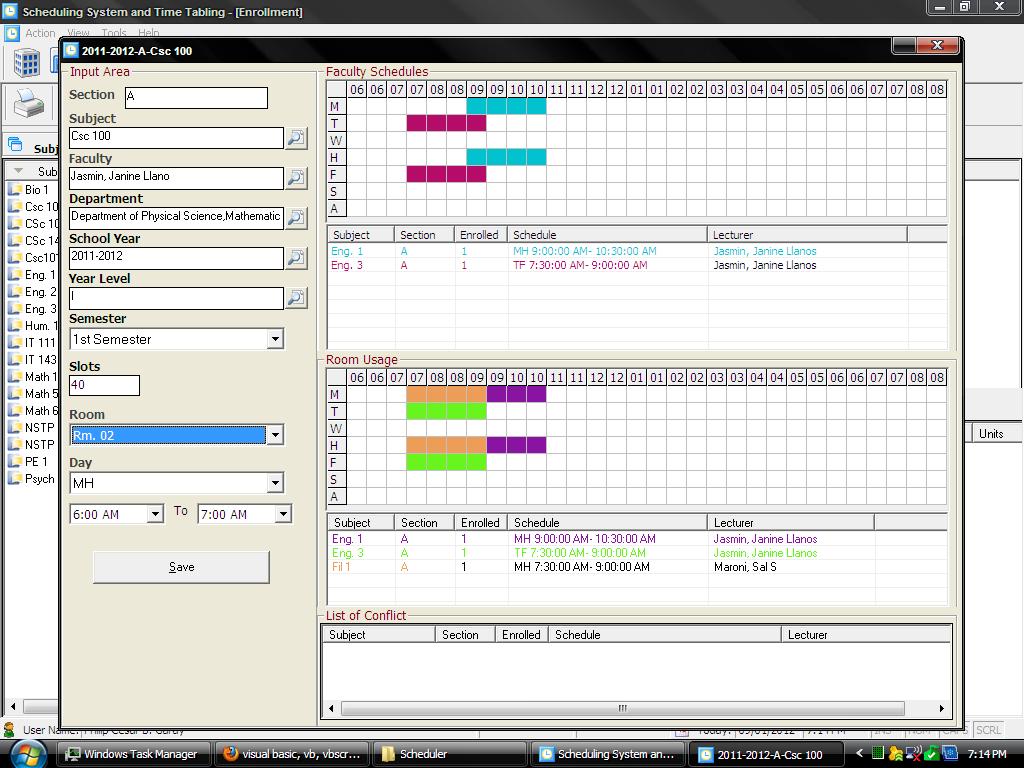The image size is (1024, 768).
Task: Click inside the Section input field
Action: pyautogui.click(x=196, y=97)
